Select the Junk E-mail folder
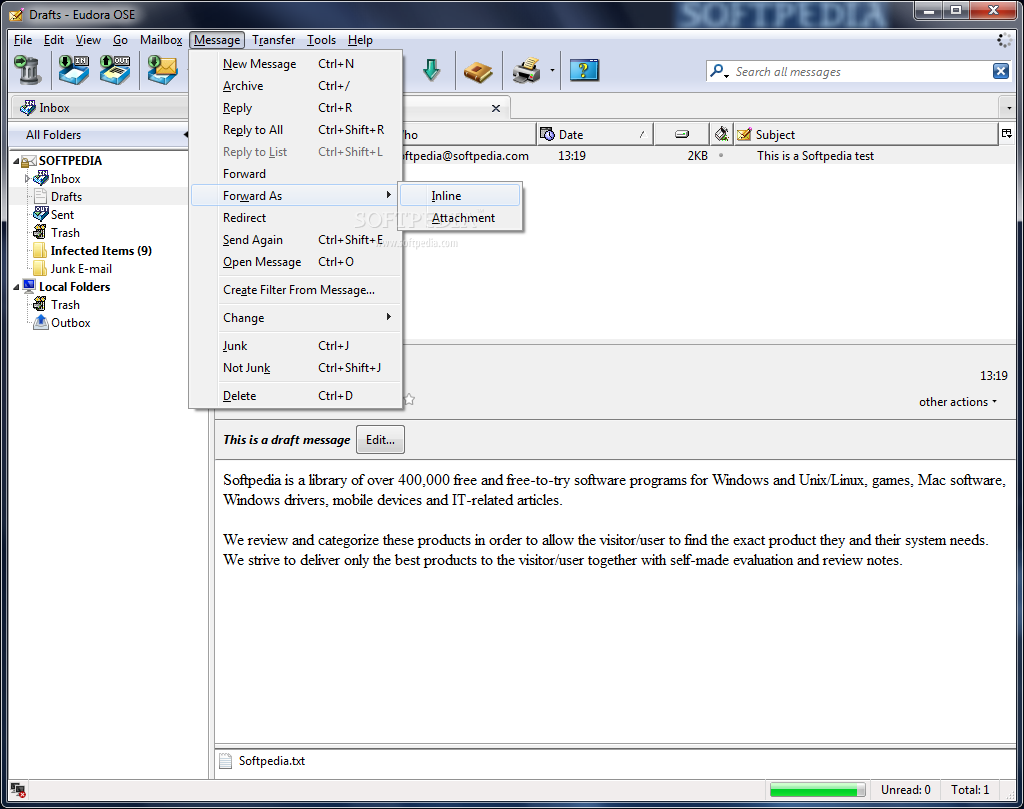This screenshot has width=1024, height=809. [81, 268]
